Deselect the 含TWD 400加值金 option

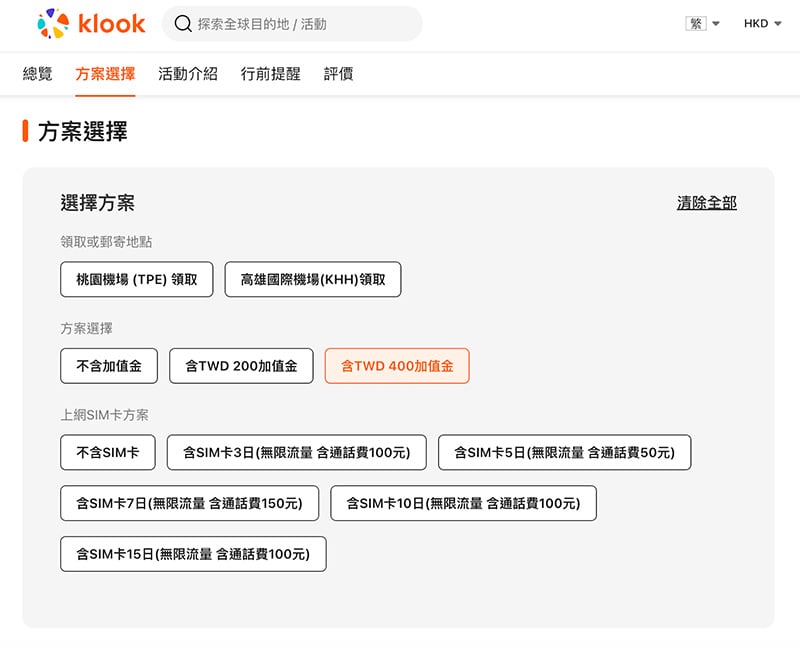[x=397, y=366]
